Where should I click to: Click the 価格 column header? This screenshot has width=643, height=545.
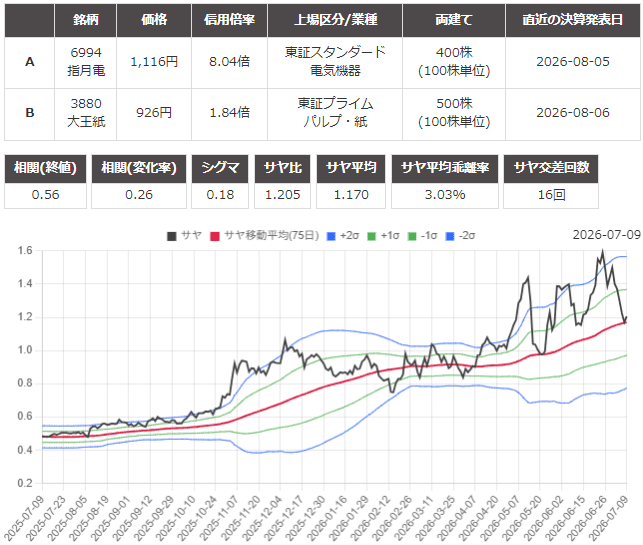pyautogui.click(x=154, y=20)
